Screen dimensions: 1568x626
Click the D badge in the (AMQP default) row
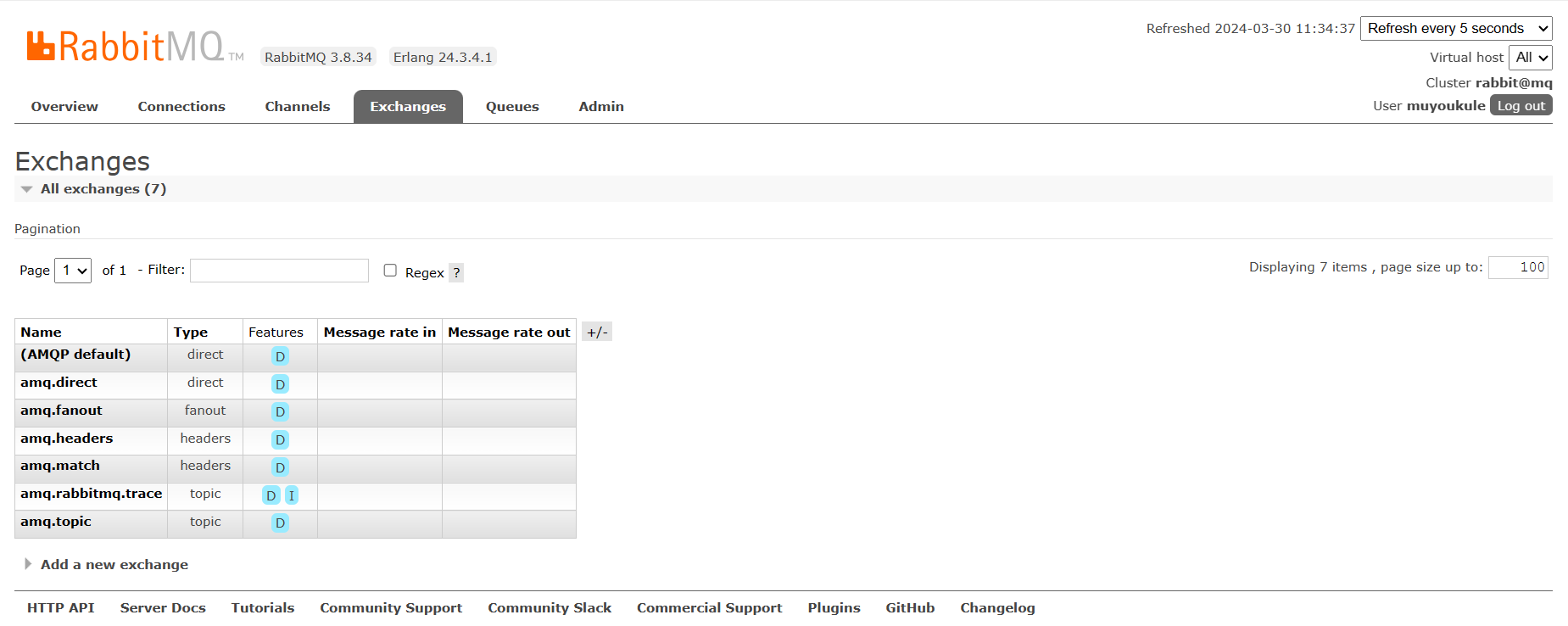click(280, 356)
